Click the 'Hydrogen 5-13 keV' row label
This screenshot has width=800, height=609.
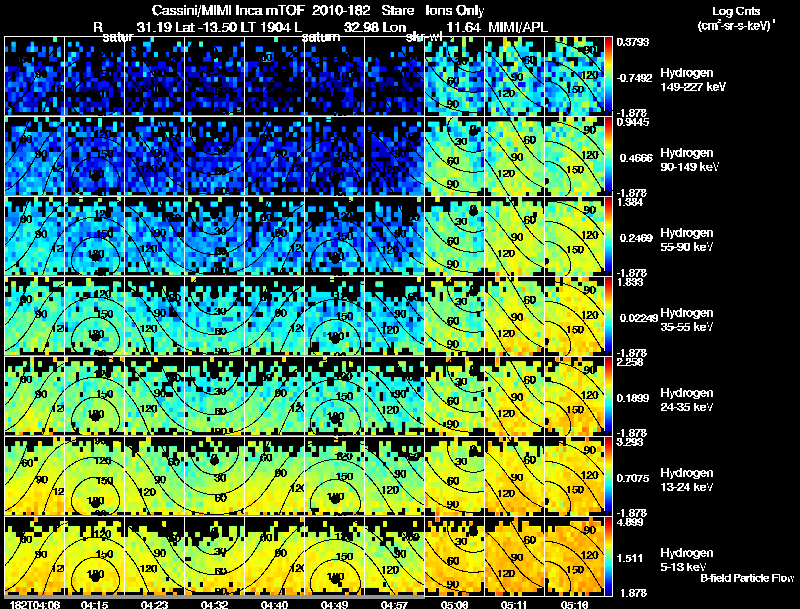coord(687,560)
